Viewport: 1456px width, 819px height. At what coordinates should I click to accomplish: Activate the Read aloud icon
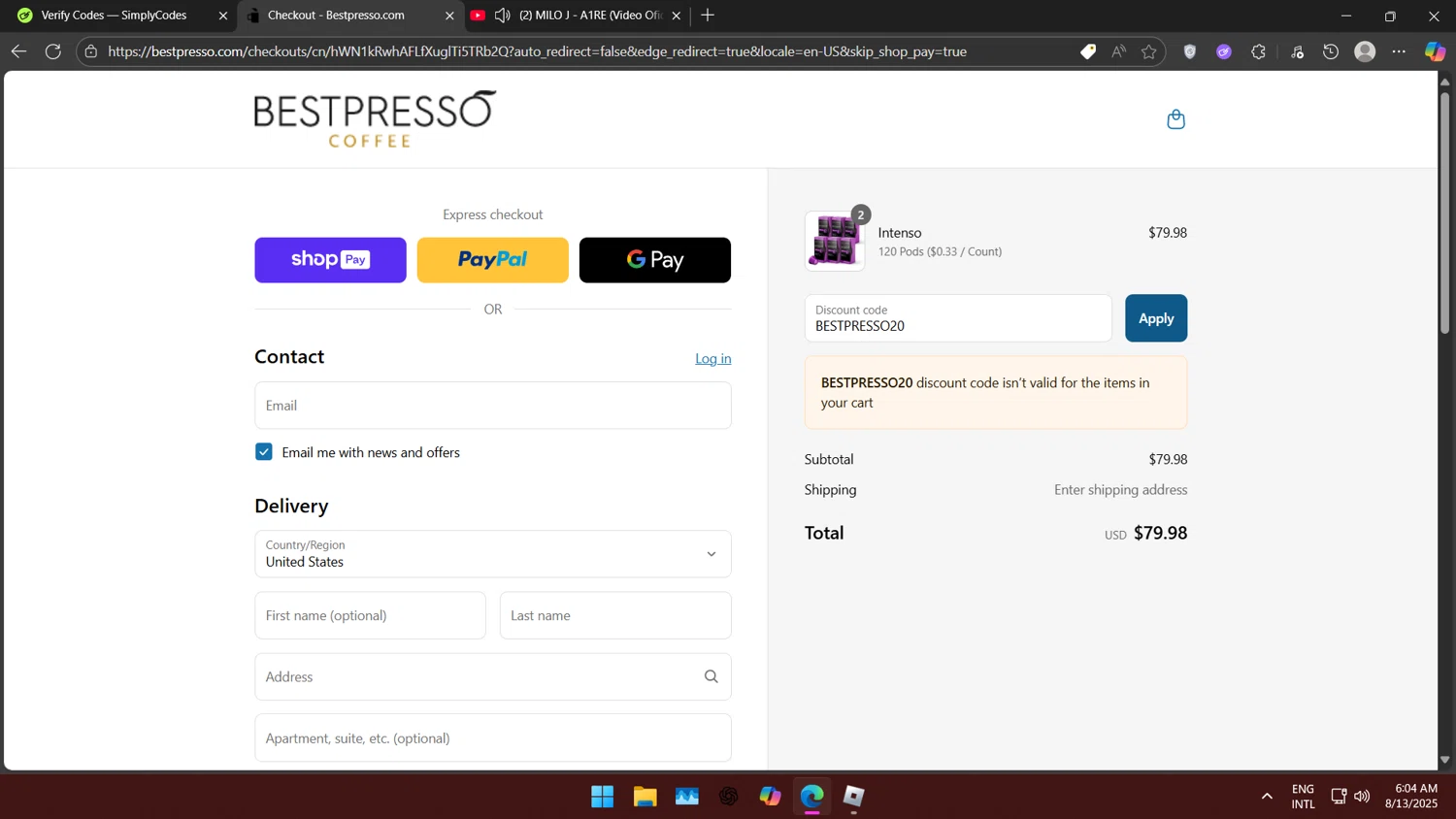tap(1119, 51)
